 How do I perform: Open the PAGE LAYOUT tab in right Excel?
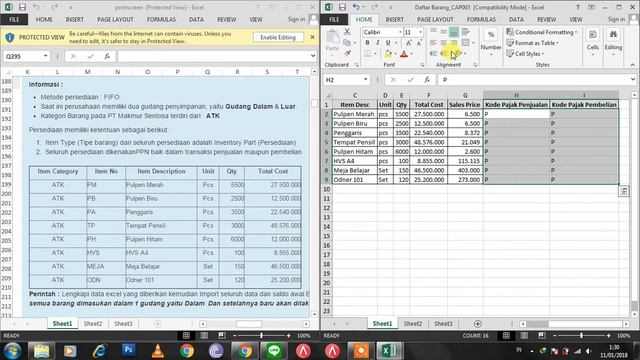click(x=435, y=19)
